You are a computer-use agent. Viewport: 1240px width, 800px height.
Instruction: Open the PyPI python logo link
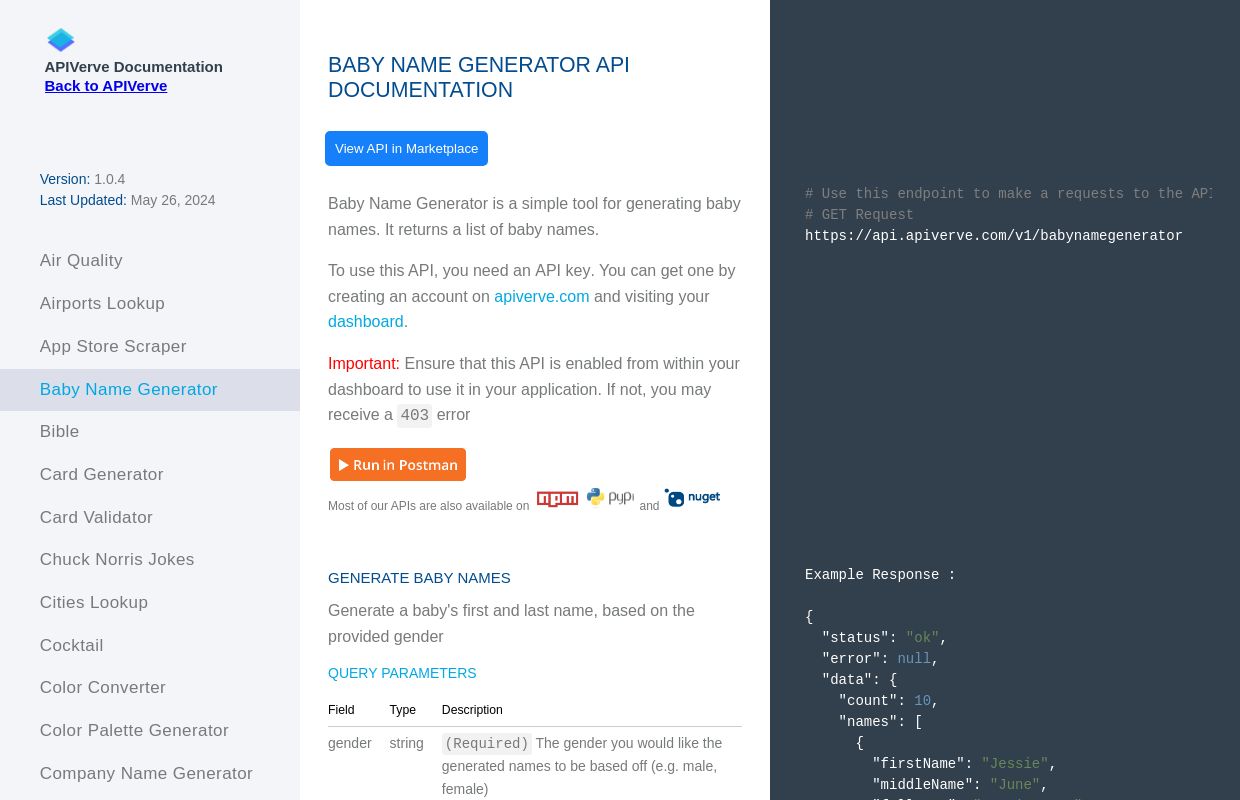(610, 497)
